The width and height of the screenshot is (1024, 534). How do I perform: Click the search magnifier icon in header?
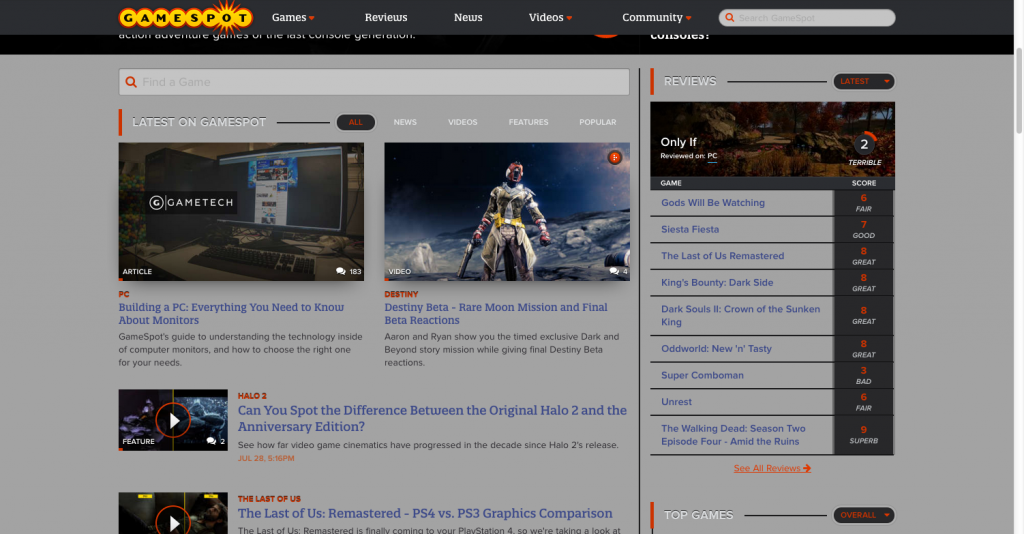[x=729, y=18]
